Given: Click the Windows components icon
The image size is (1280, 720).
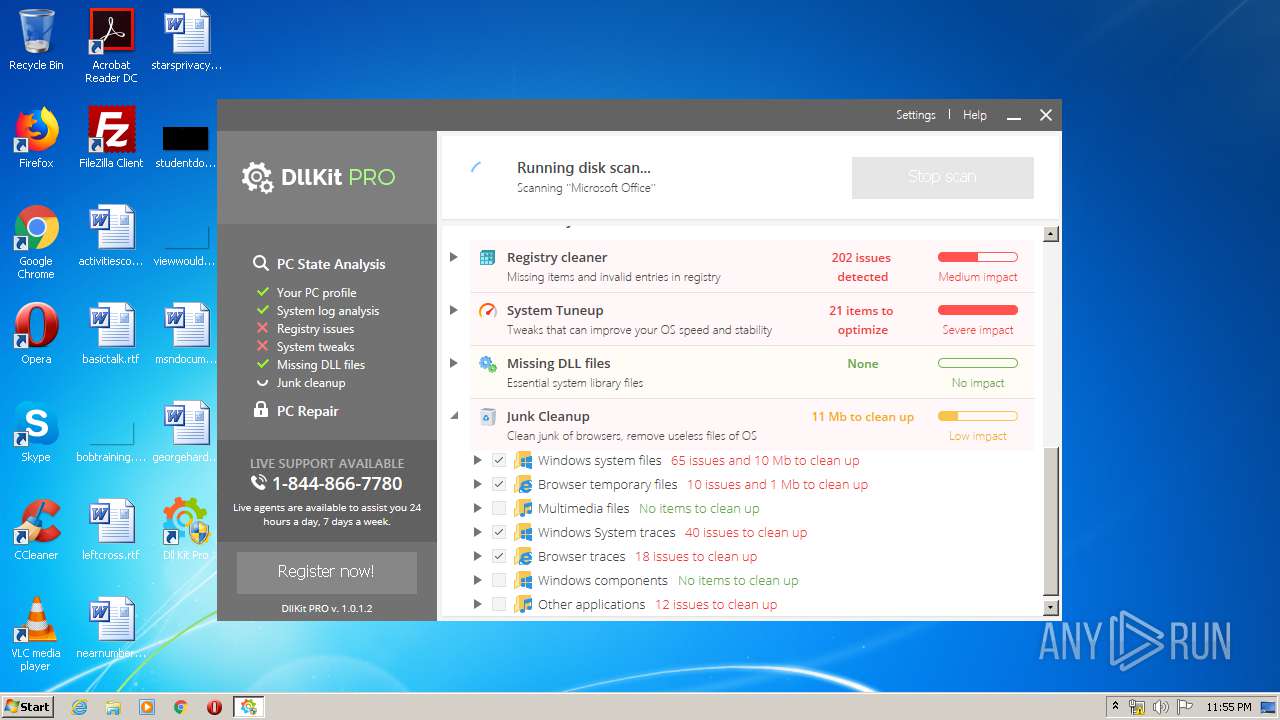Looking at the screenshot, I should tap(523, 581).
